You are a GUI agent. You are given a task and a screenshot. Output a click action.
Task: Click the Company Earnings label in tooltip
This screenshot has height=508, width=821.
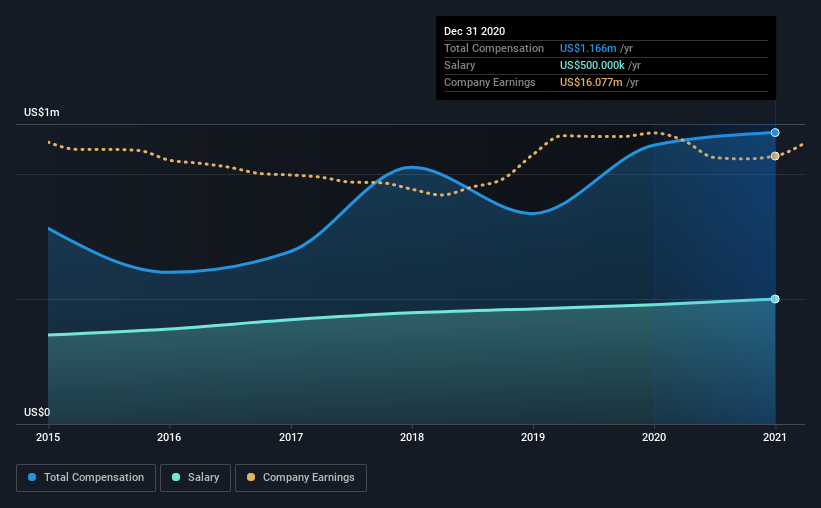490,82
